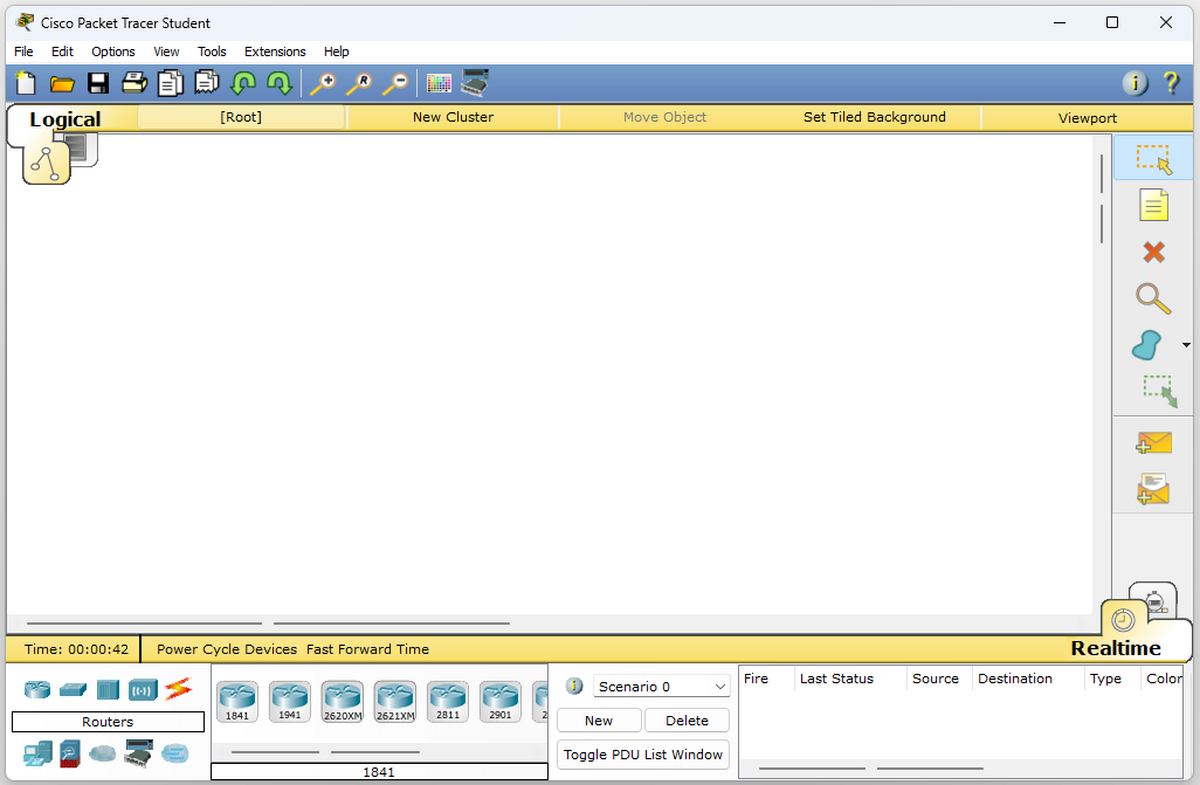Select the Hubs device category icon
The height and width of the screenshot is (785, 1200).
[x=108, y=689]
